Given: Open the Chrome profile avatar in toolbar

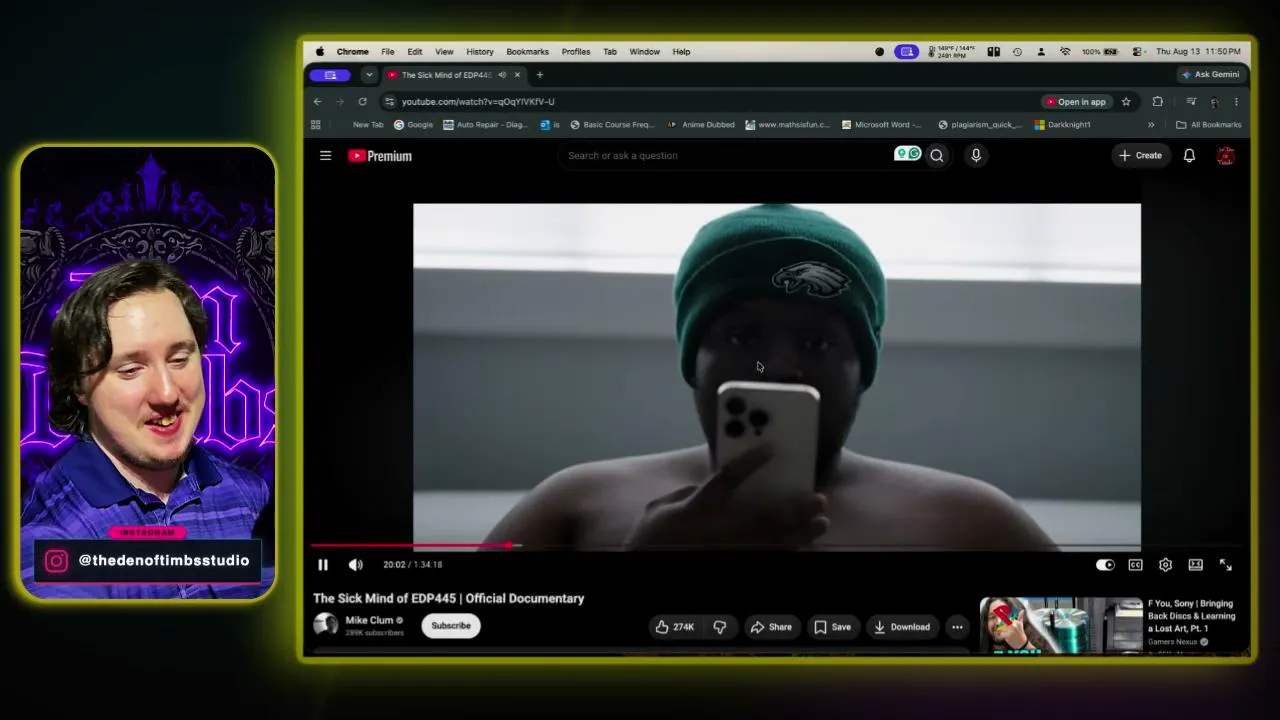Looking at the screenshot, I should [x=1214, y=101].
